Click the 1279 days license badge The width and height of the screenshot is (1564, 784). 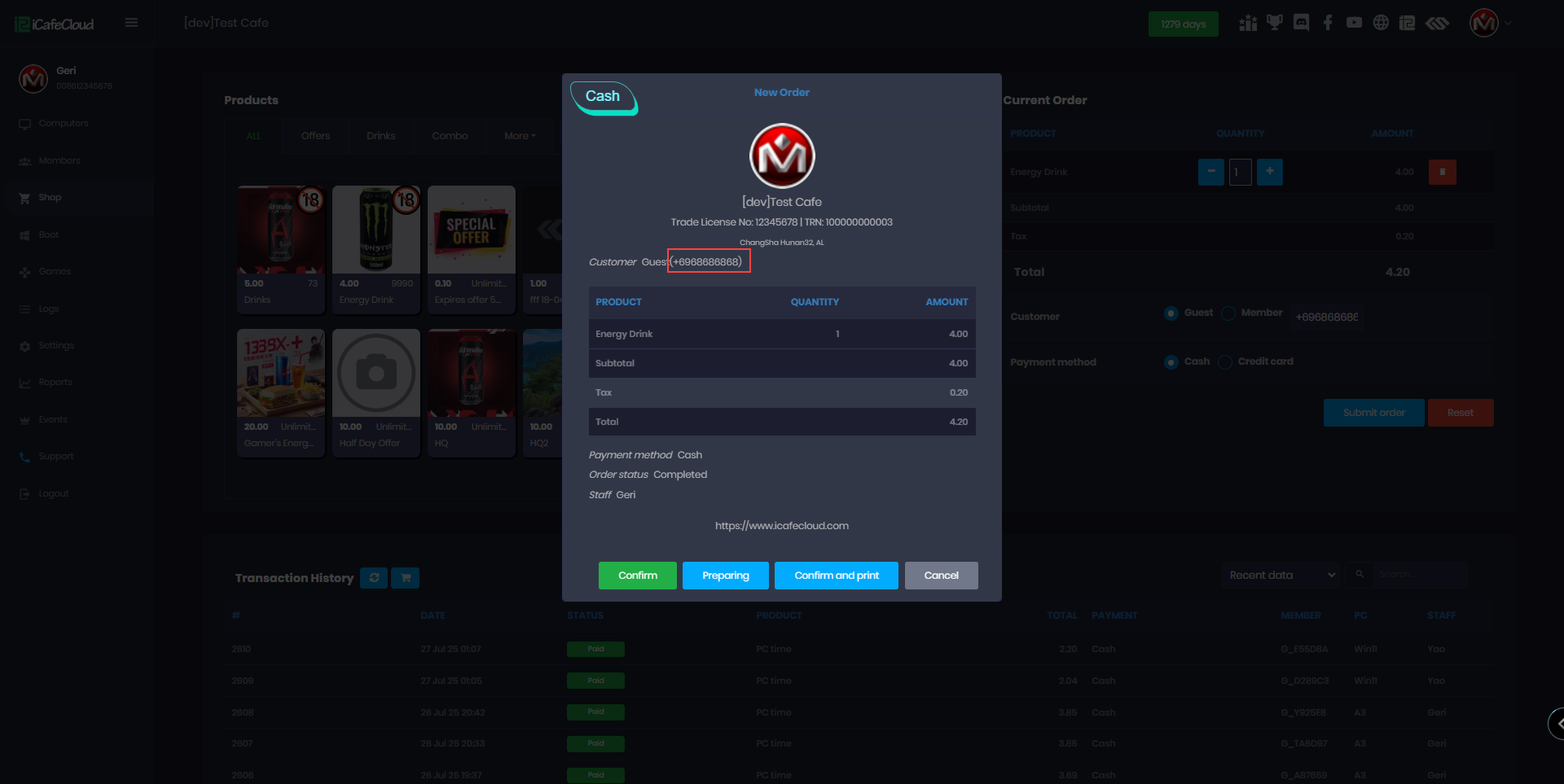[1184, 24]
